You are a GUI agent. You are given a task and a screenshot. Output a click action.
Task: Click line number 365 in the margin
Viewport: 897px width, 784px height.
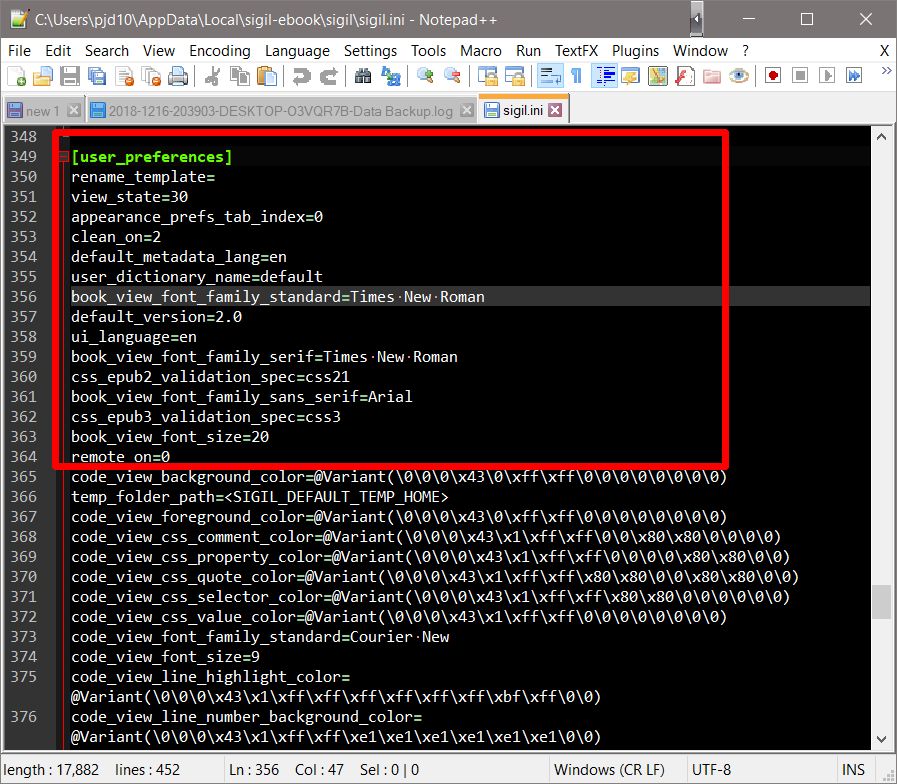23,477
